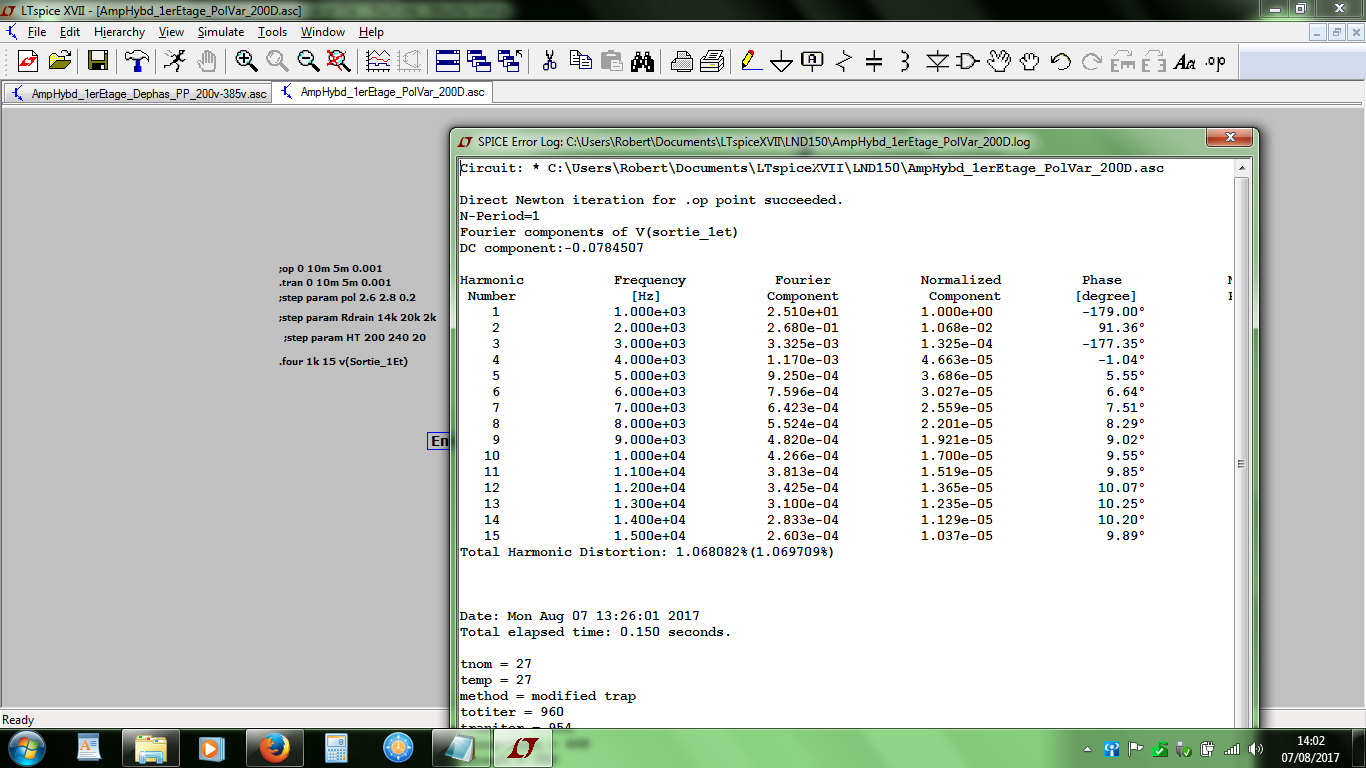The width and height of the screenshot is (1366, 768).
Task: Tile windows horizontally using toolbar icon
Action: (448, 61)
